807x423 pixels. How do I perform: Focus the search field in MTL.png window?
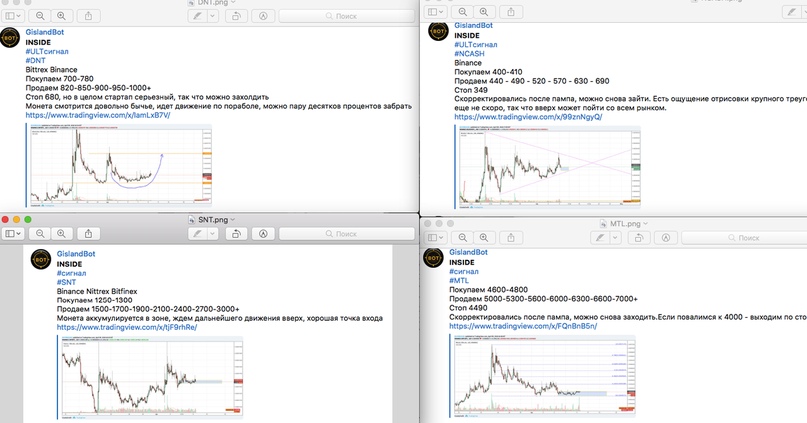[744, 238]
